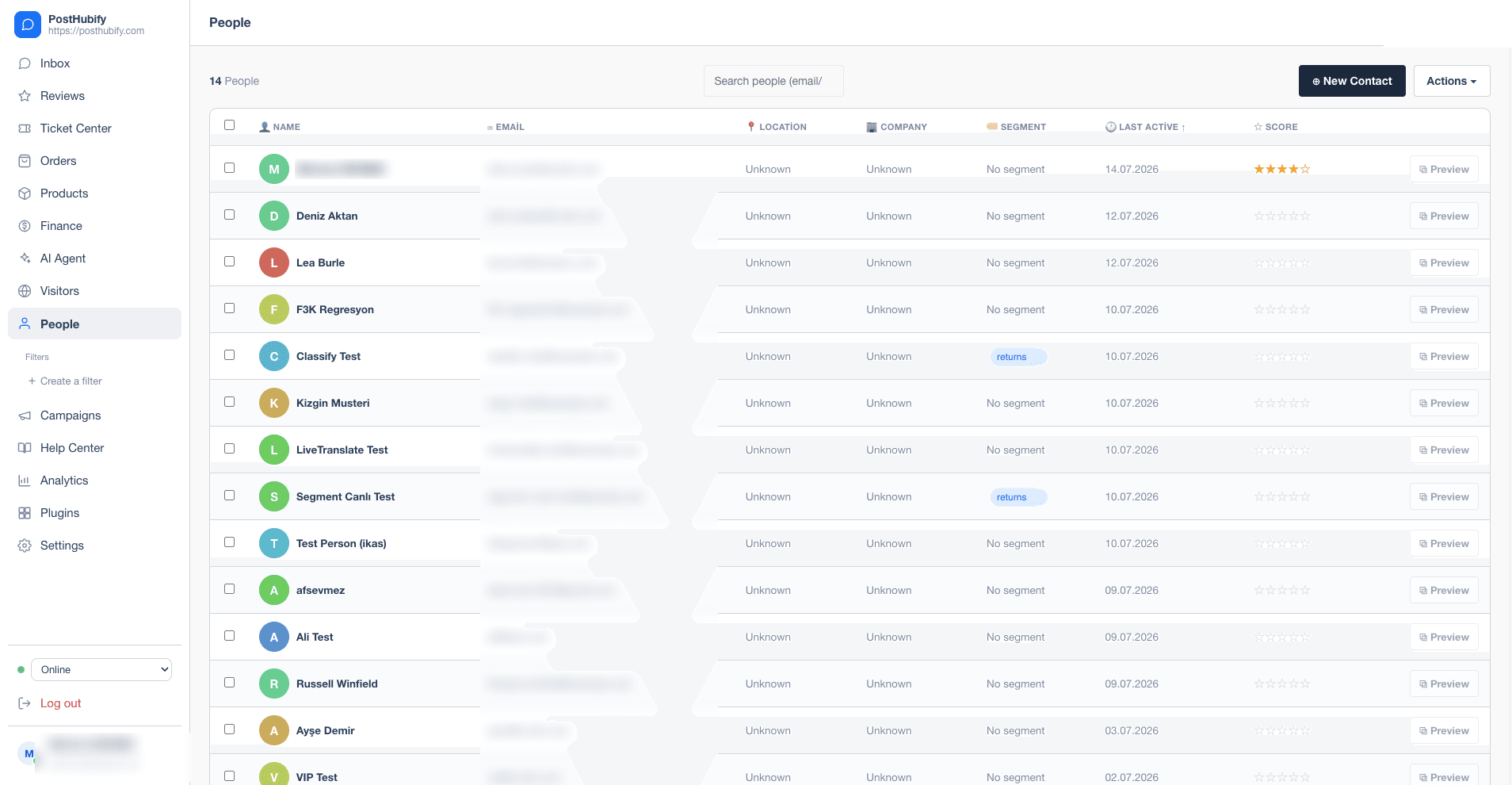Screen dimensions: 1512x785
Task: Go to the Inbox menu item
Action: 94,63
